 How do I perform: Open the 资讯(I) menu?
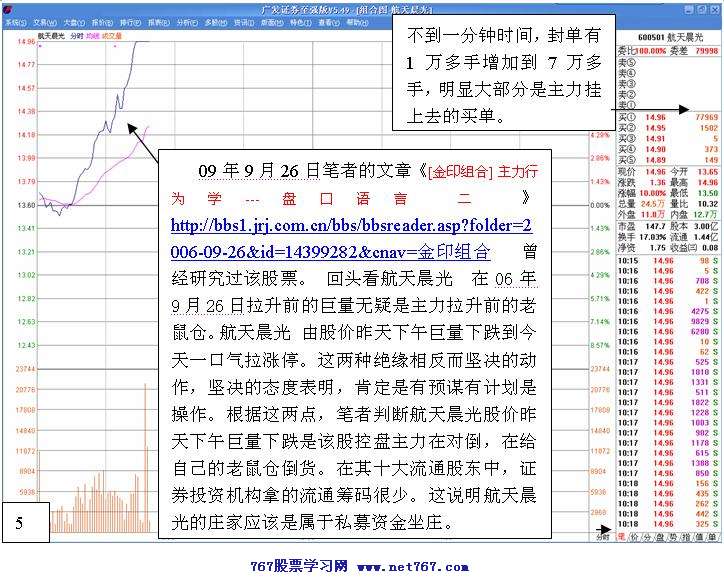point(243,22)
